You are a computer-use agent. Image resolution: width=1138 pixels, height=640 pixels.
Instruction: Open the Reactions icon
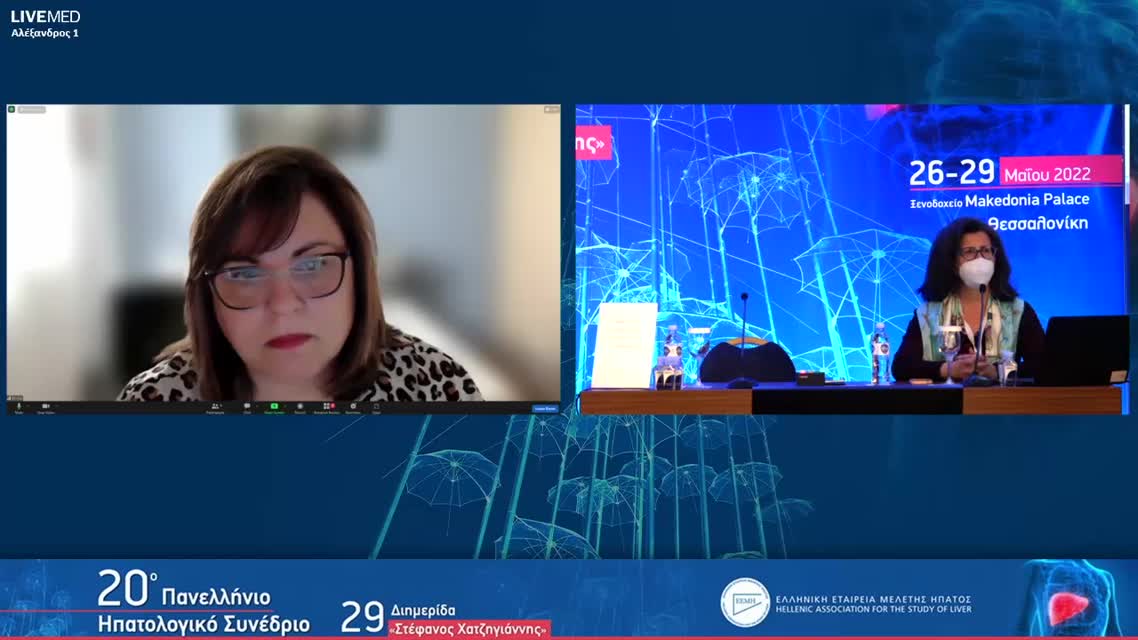coord(353,407)
